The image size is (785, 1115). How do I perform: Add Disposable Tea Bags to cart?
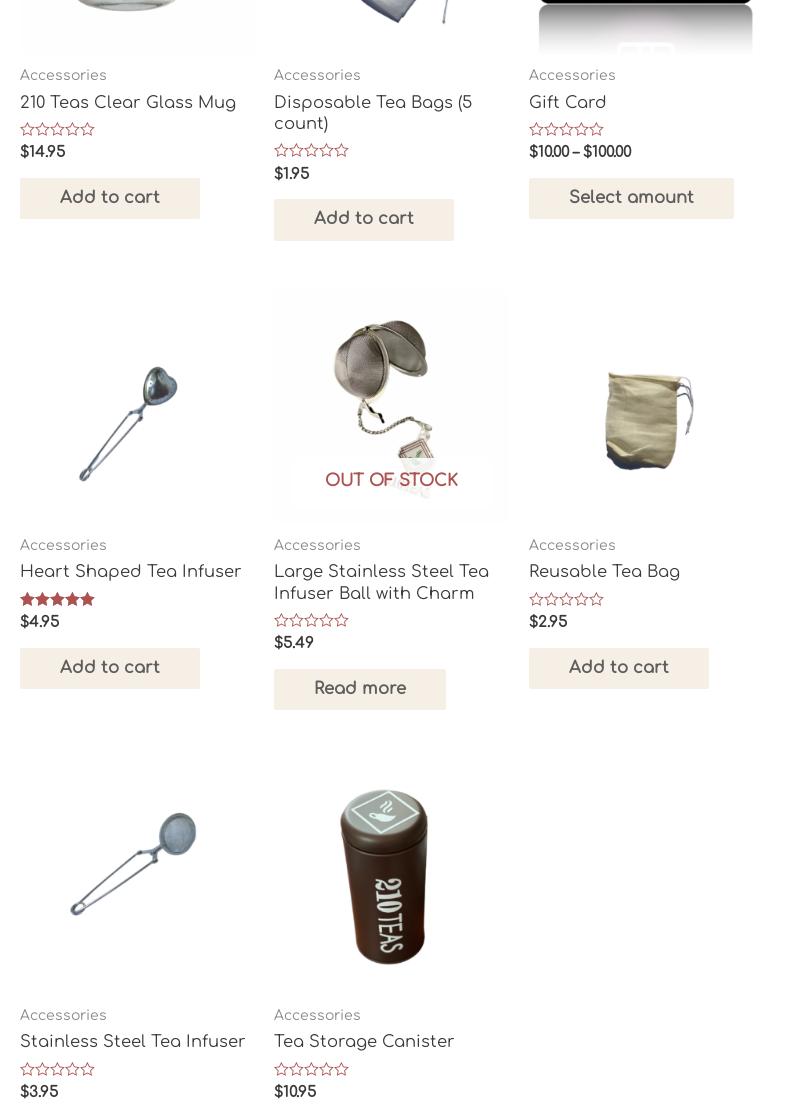(x=363, y=219)
